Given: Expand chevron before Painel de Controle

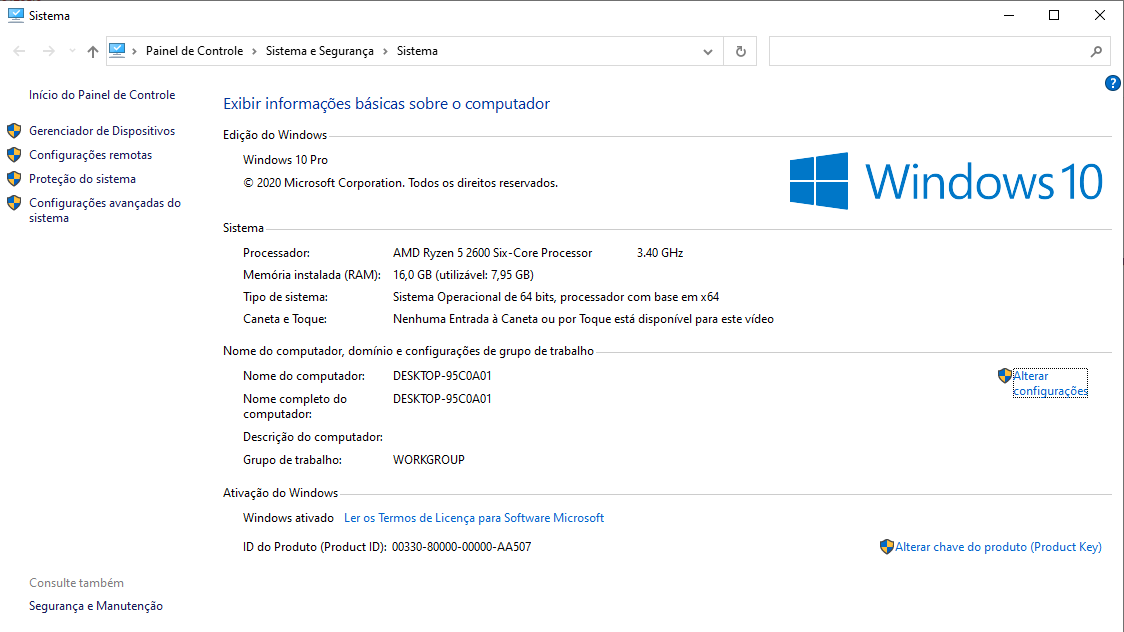Looking at the screenshot, I should tap(134, 51).
